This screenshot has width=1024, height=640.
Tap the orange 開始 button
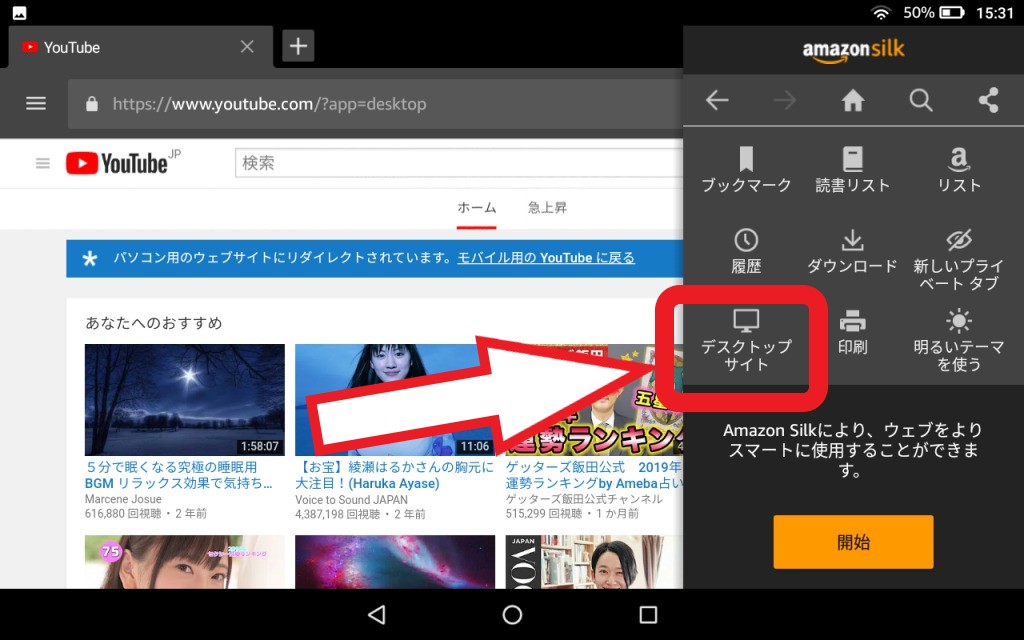click(x=854, y=541)
